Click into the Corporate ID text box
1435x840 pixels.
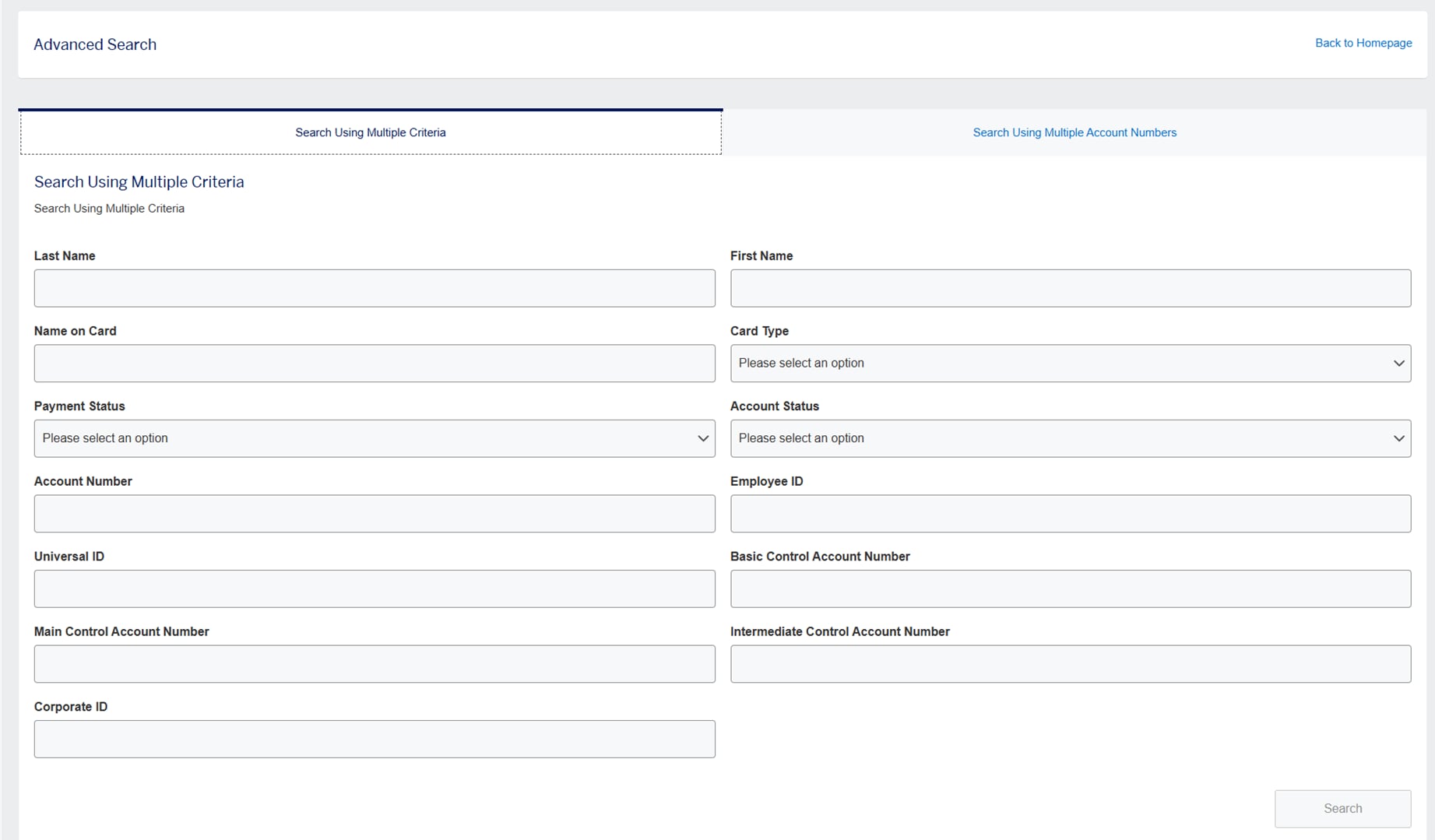tap(375, 739)
